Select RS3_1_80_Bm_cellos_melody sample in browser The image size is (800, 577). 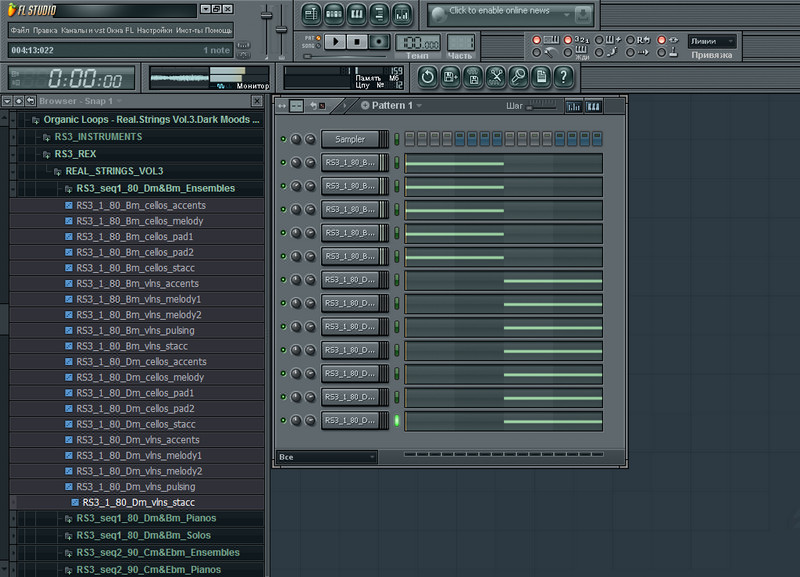coord(140,221)
